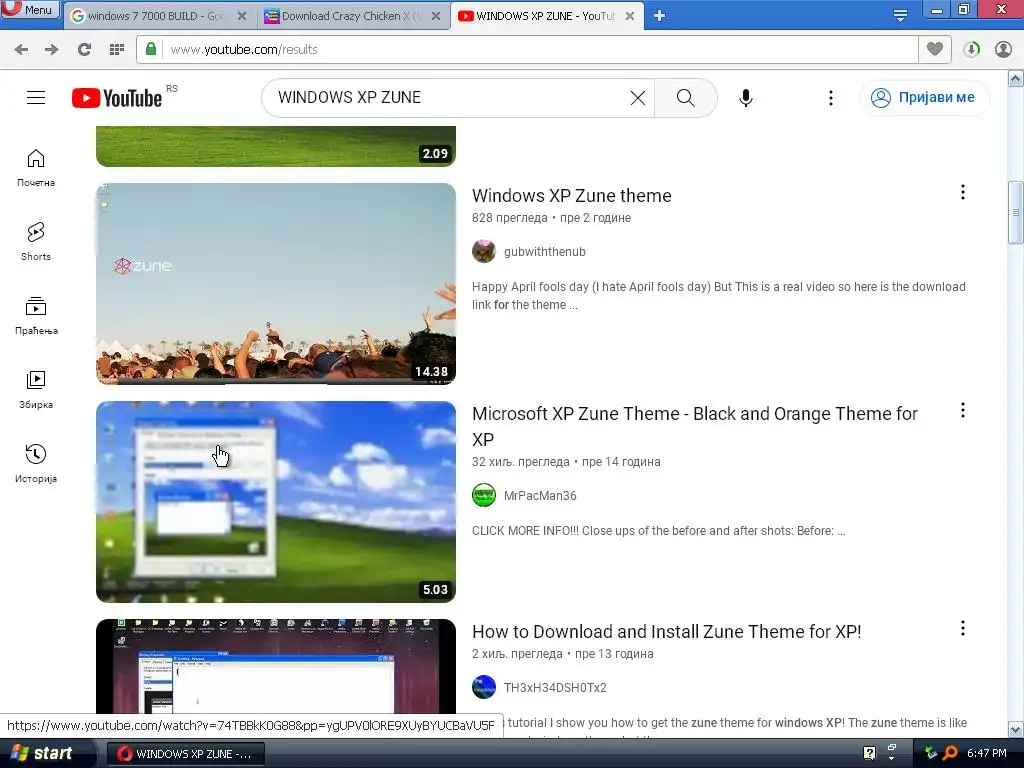The image size is (1024, 768).
Task: Open the Speed Dial grid icon
Action: tap(117, 50)
